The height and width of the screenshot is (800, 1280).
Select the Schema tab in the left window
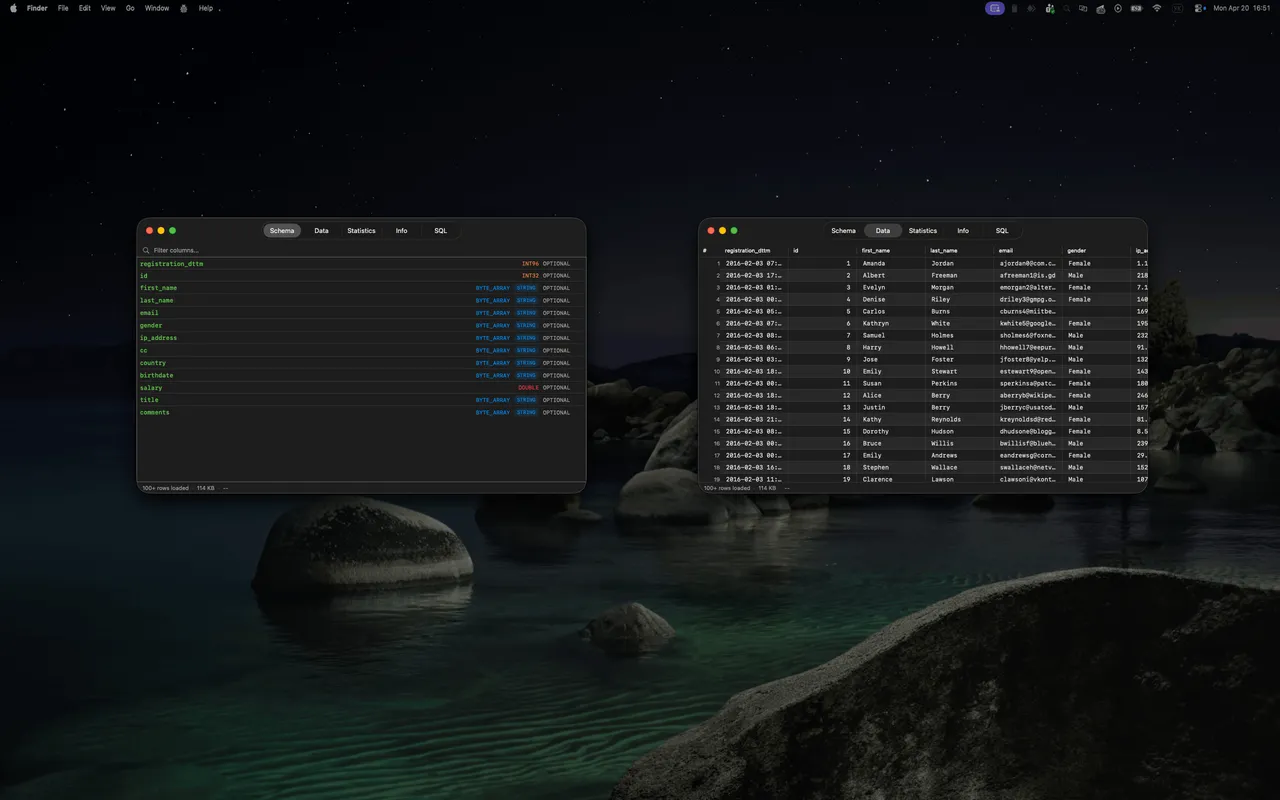tap(282, 231)
